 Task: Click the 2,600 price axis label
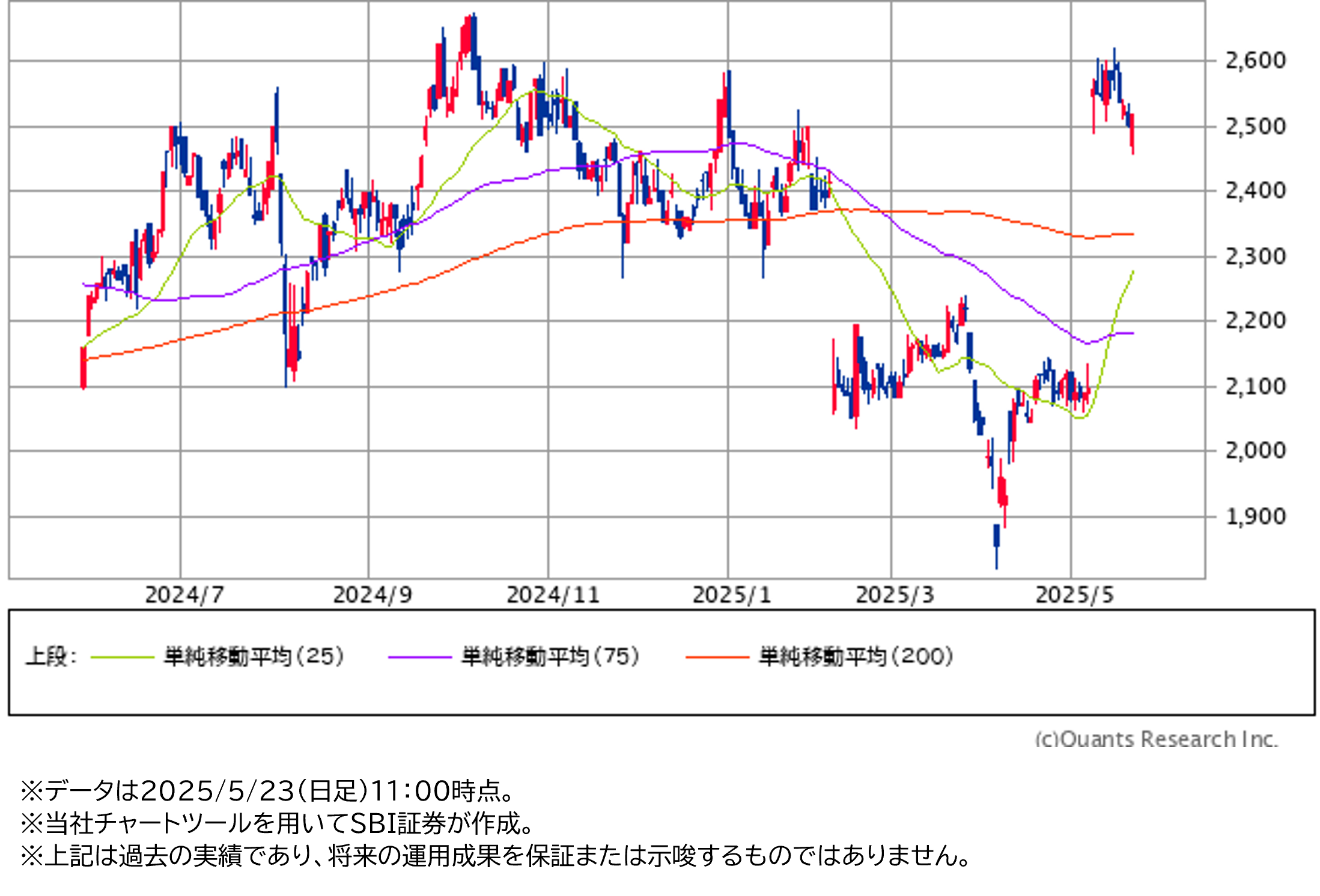click(1255, 61)
